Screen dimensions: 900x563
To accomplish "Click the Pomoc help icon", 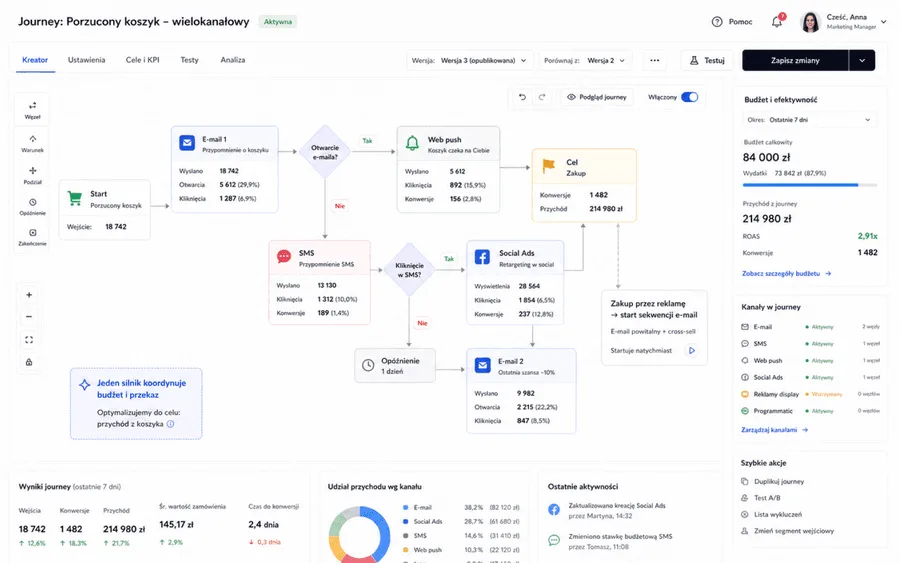I will click(717, 22).
